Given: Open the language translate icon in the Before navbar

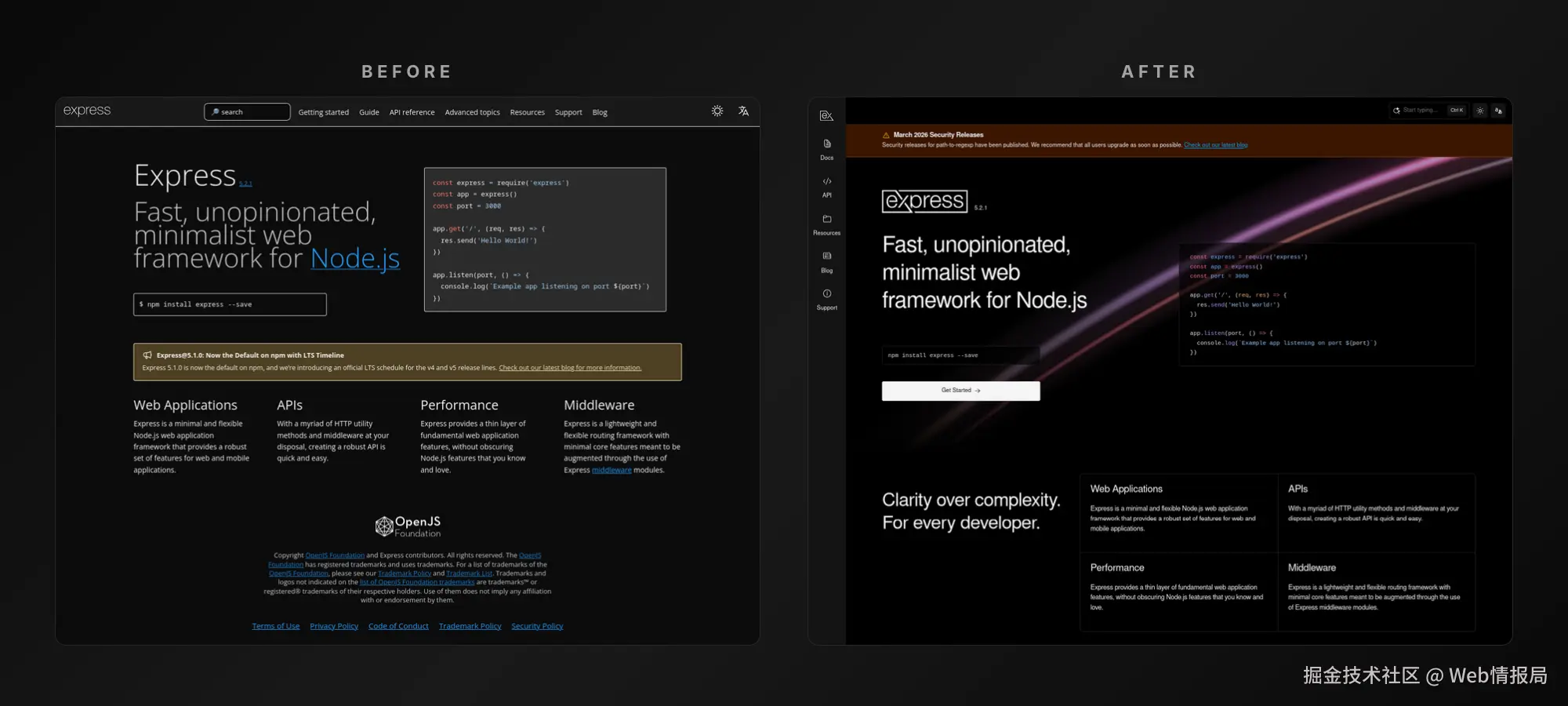Looking at the screenshot, I should 743,111.
